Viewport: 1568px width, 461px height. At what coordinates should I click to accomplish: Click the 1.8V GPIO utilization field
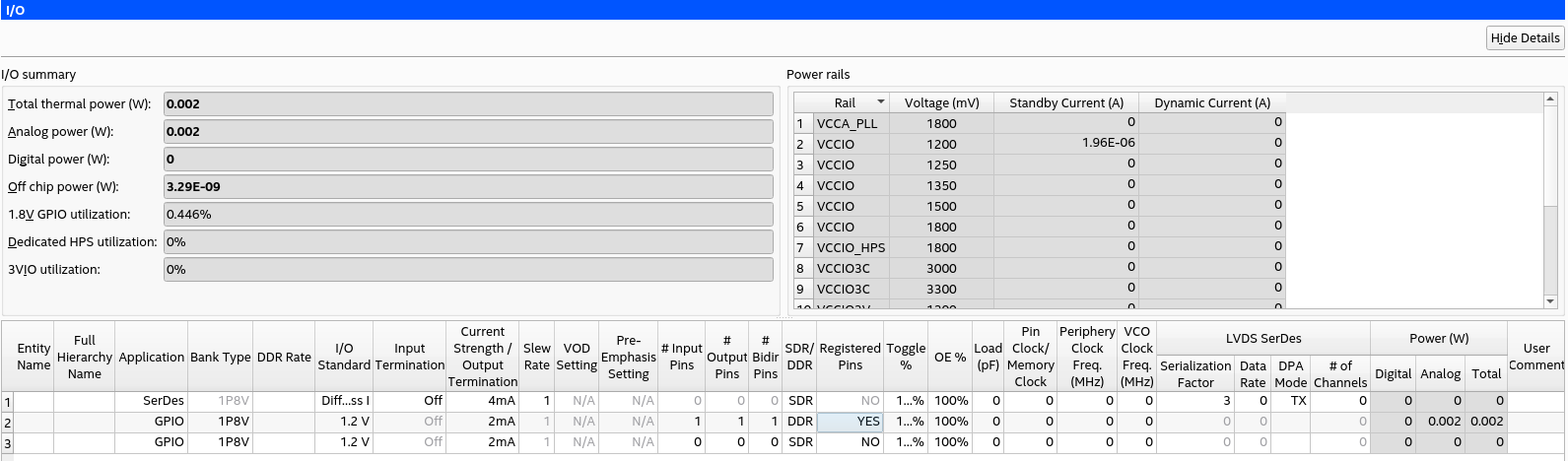[468, 214]
